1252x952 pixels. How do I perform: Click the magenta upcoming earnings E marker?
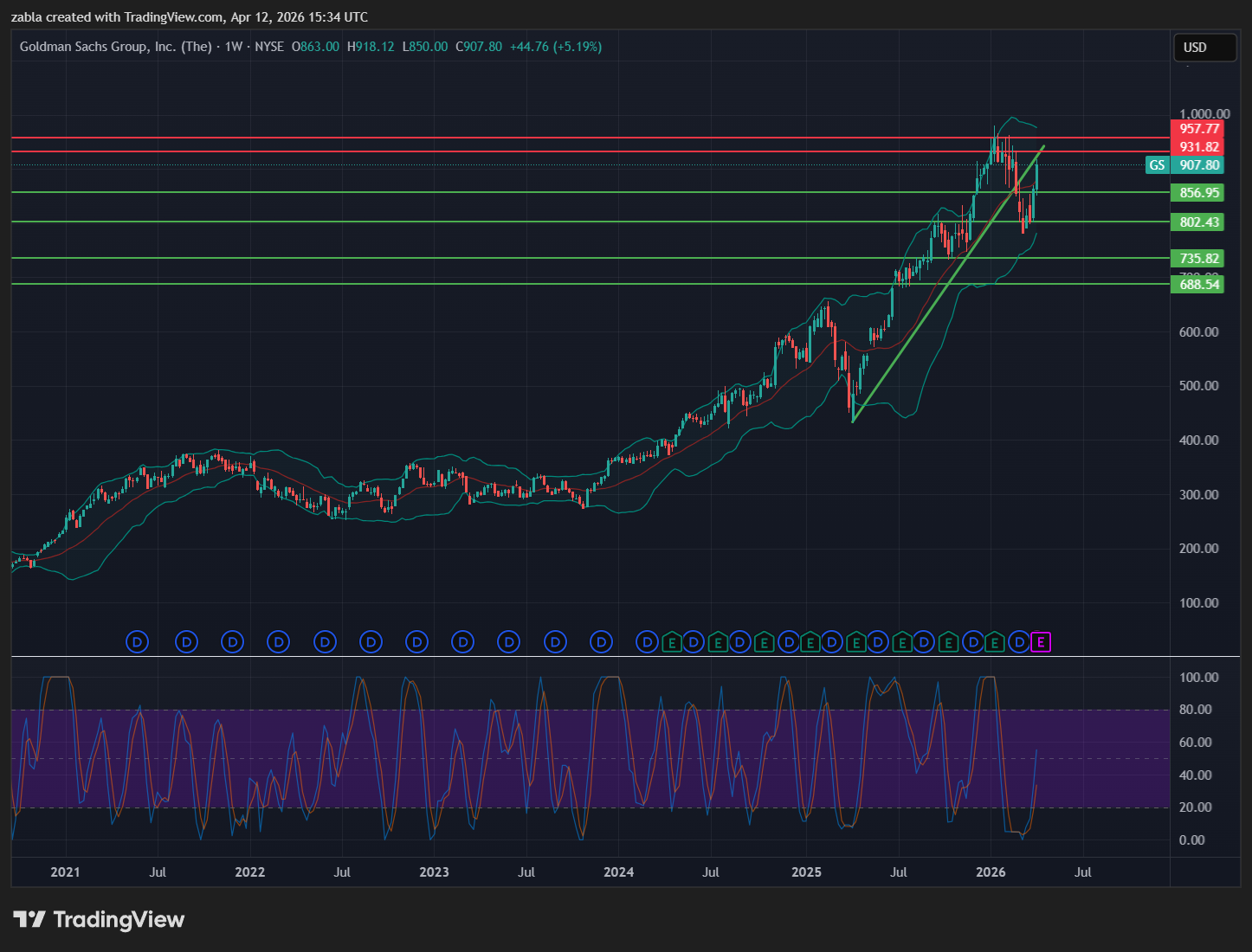(1041, 642)
